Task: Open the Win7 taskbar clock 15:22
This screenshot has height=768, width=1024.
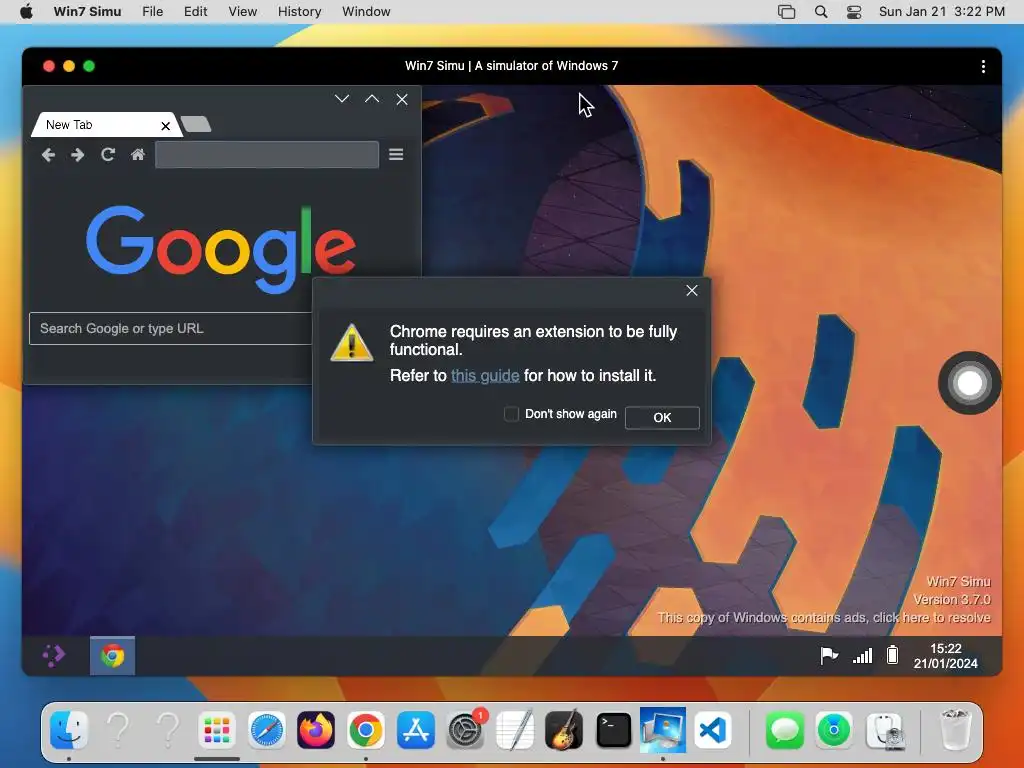Action: click(945, 656)
